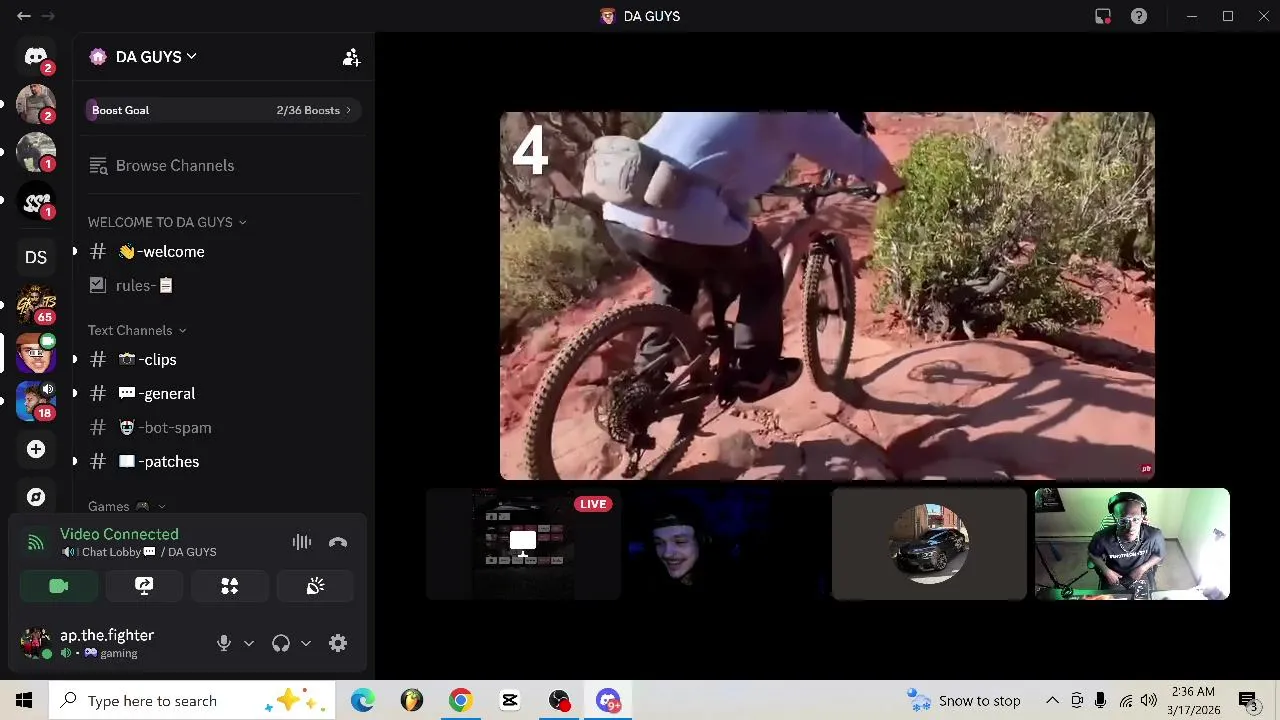This screenshot has height=720, width=1280.
Task: Open Discord help question mark icon
Action: 1139,16
